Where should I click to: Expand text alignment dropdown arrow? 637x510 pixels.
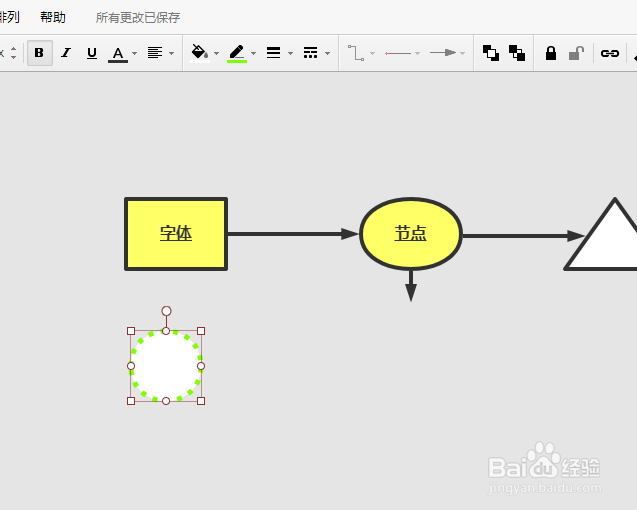point(171,53)
